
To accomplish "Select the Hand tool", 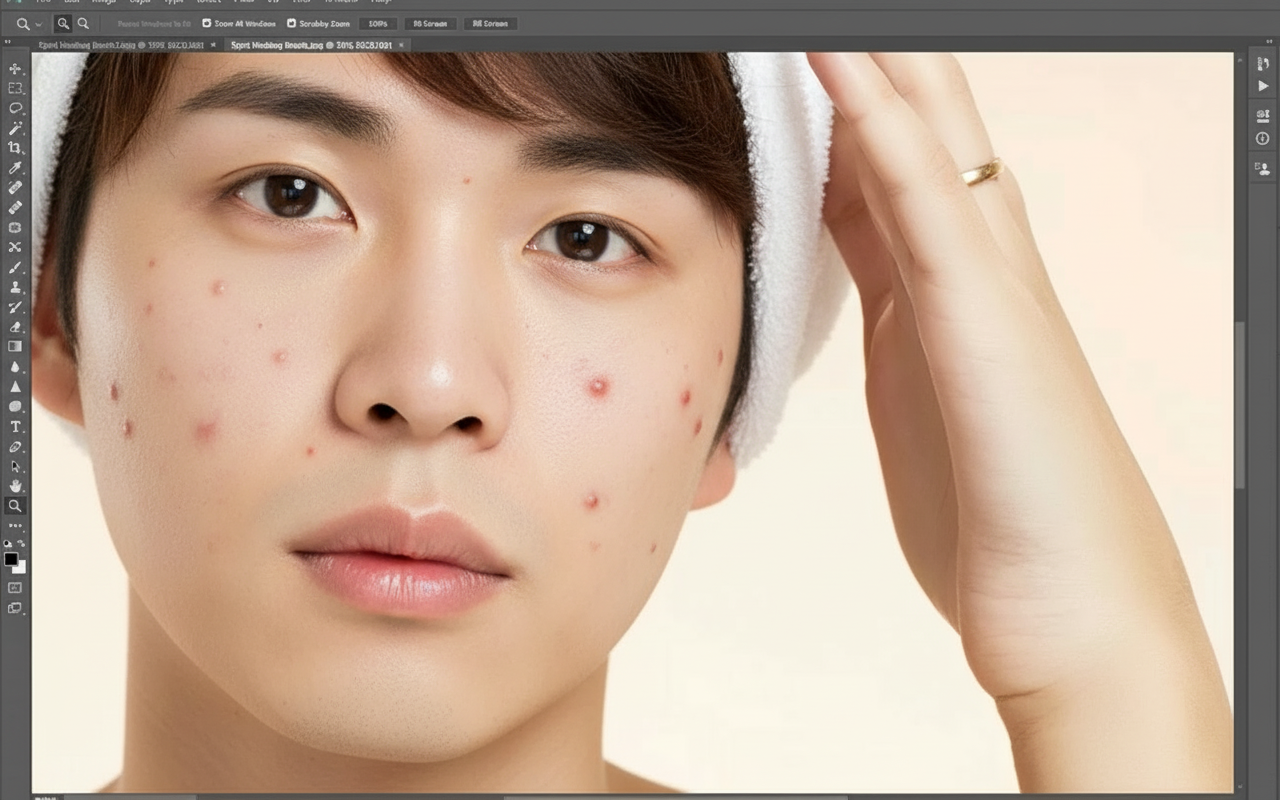I will click(15, 486).
